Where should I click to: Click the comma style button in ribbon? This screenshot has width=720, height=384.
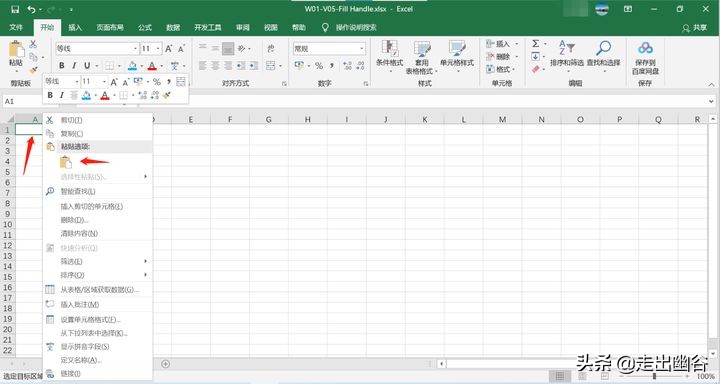[332, 66]
